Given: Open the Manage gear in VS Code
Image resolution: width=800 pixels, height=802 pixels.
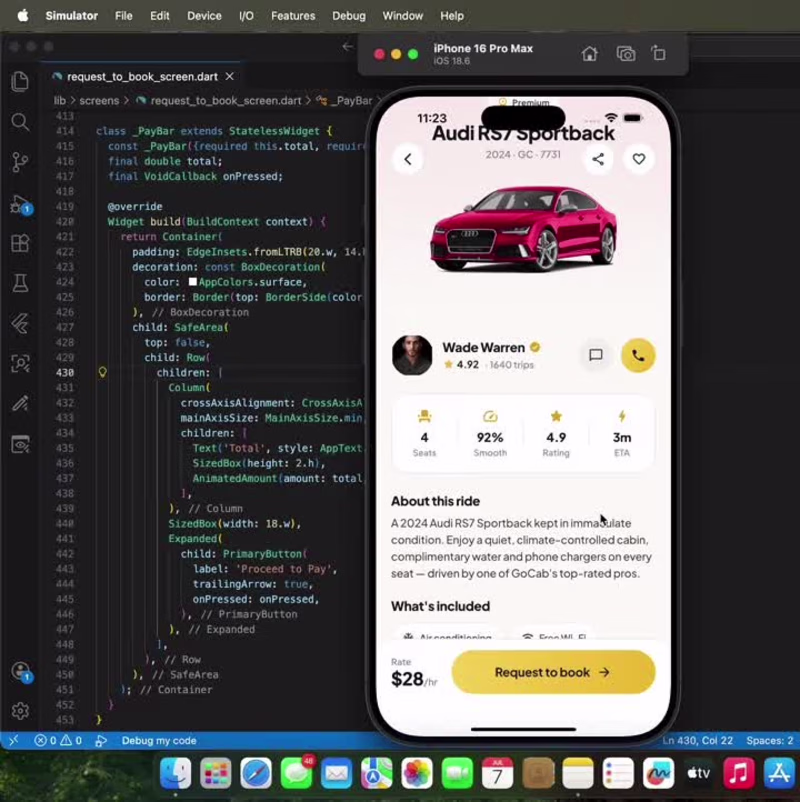Looking at the screenshot, I should point(20,711).
